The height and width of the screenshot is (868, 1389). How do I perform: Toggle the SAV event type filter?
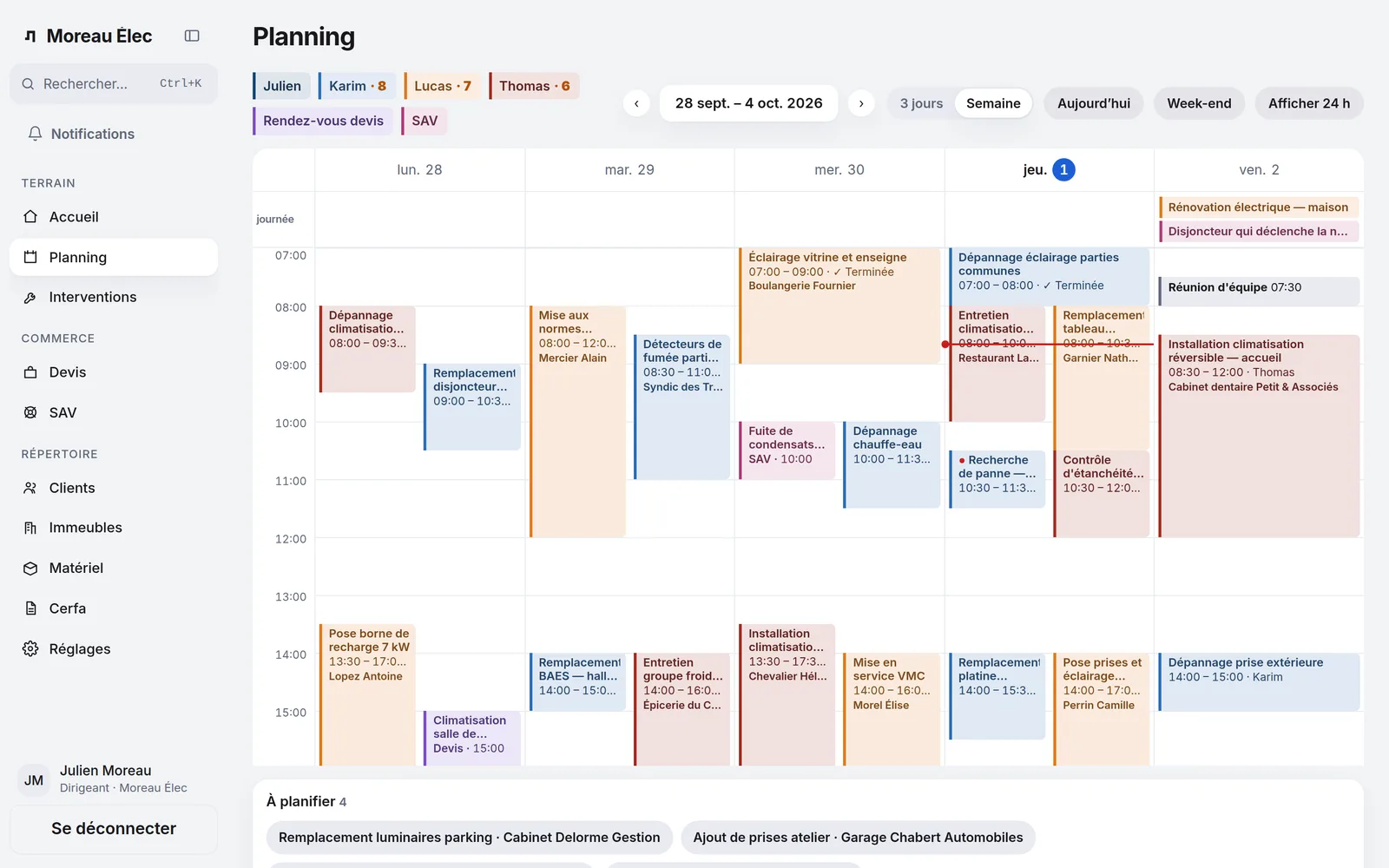424,121
